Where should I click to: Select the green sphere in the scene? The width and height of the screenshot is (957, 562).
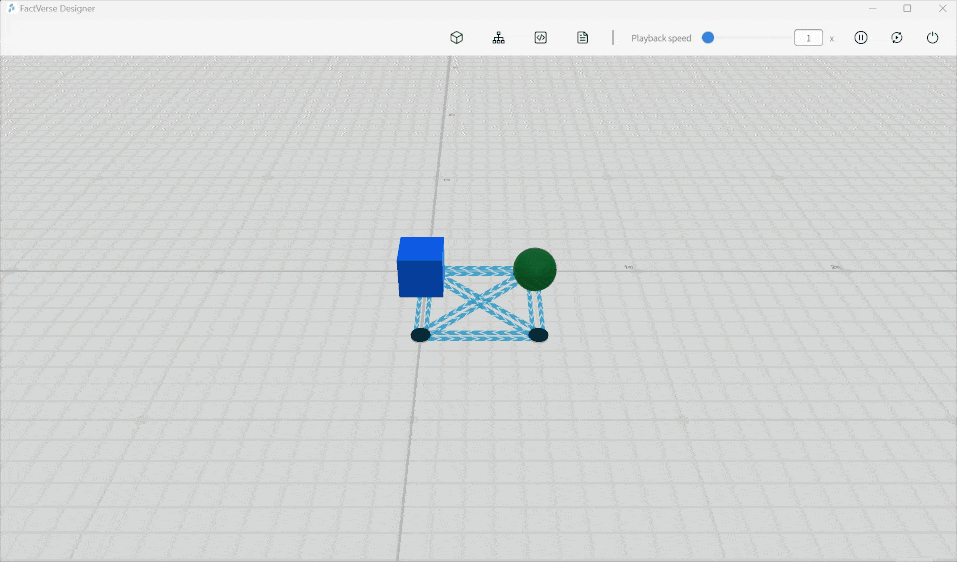click(x=535, y=269)
